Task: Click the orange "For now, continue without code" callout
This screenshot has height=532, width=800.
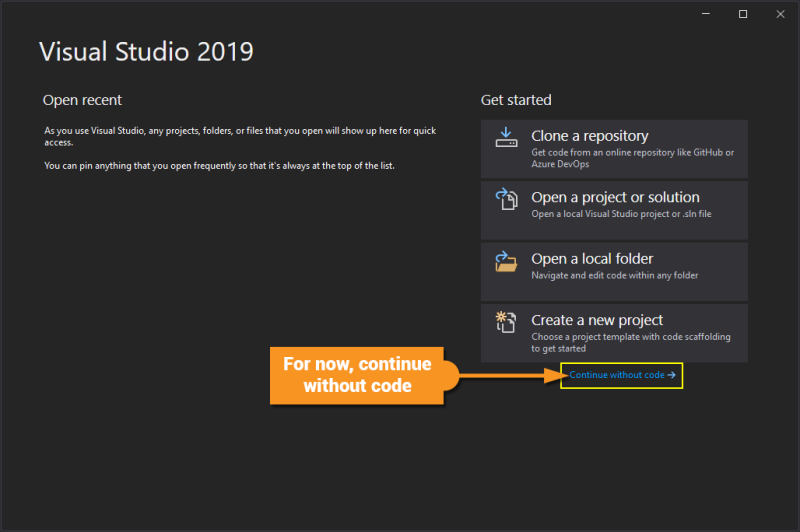Action: point(357,375)
